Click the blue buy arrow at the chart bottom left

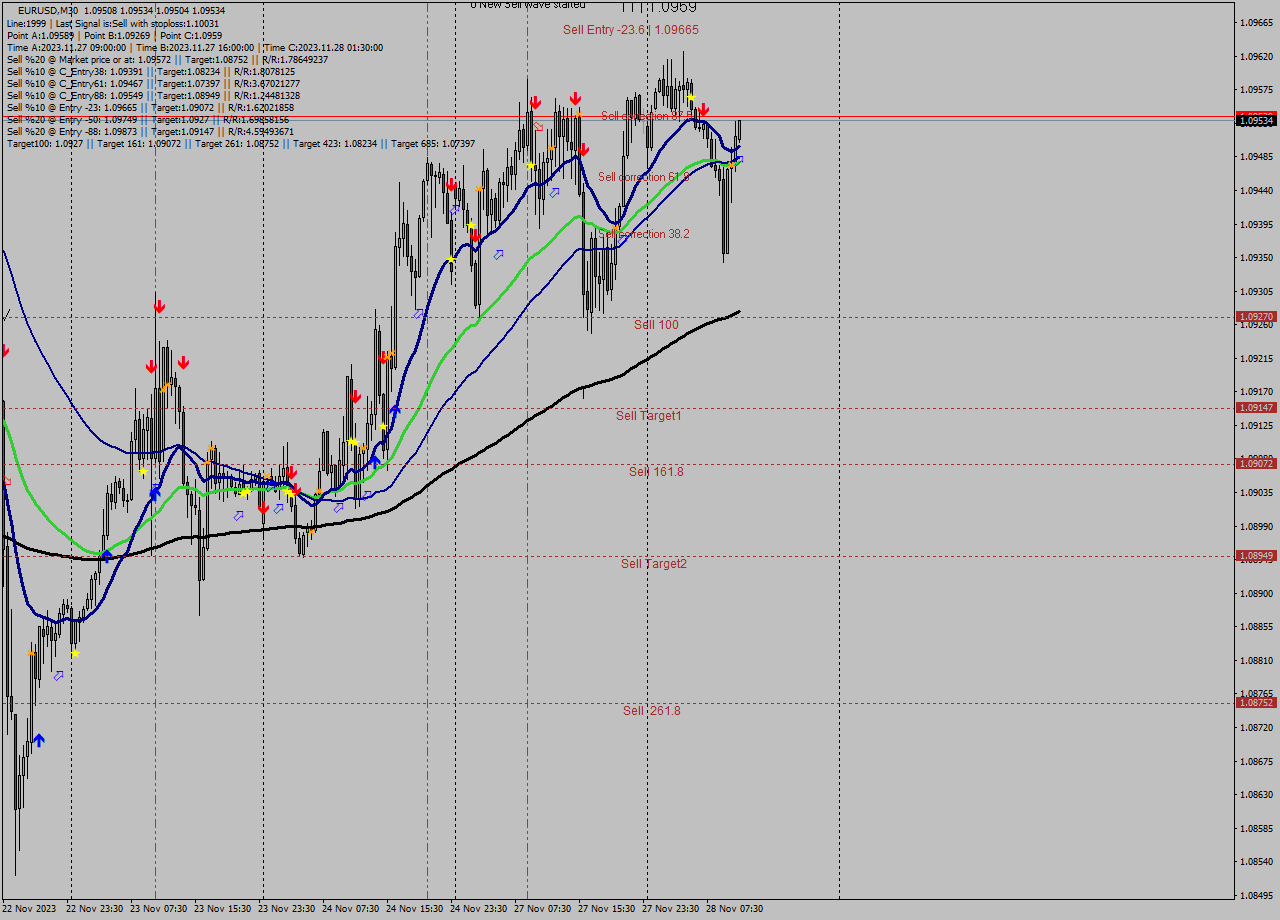point(37,740)
